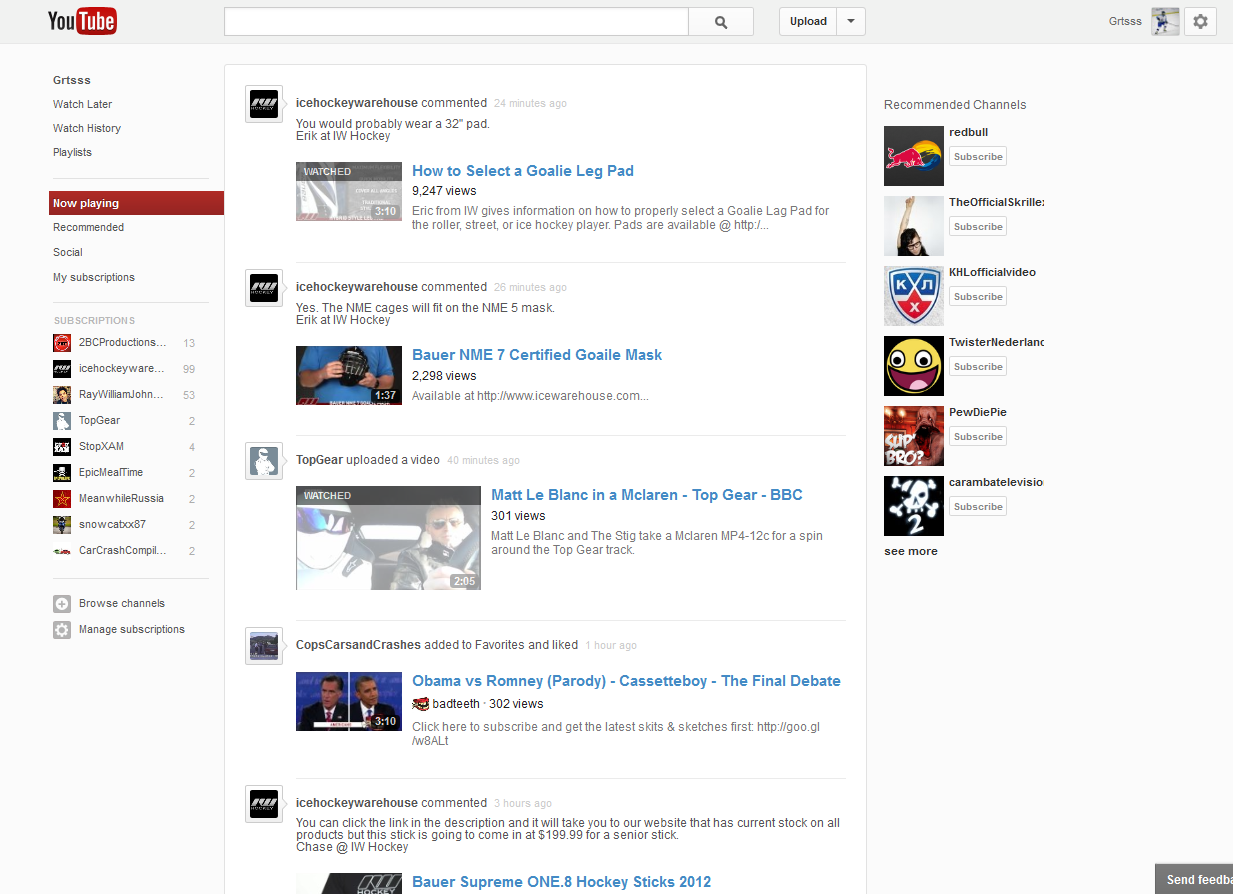This screenshot has height=894, width=1233.
Task: Click the carambatelevision skull channel image
Action: coord(914,506)
